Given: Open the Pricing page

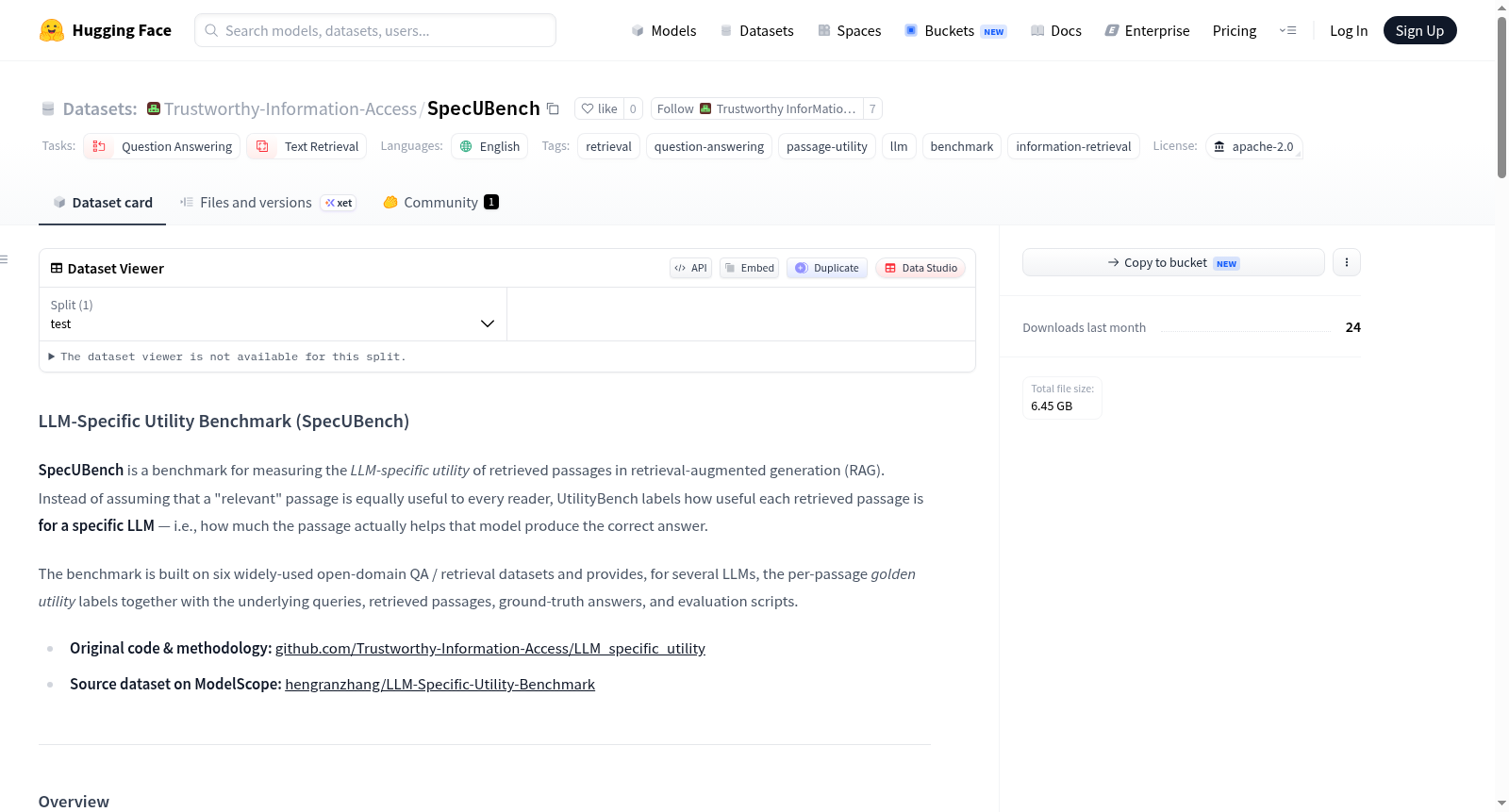Looking at the screenshot, I should pos(1235,30).
